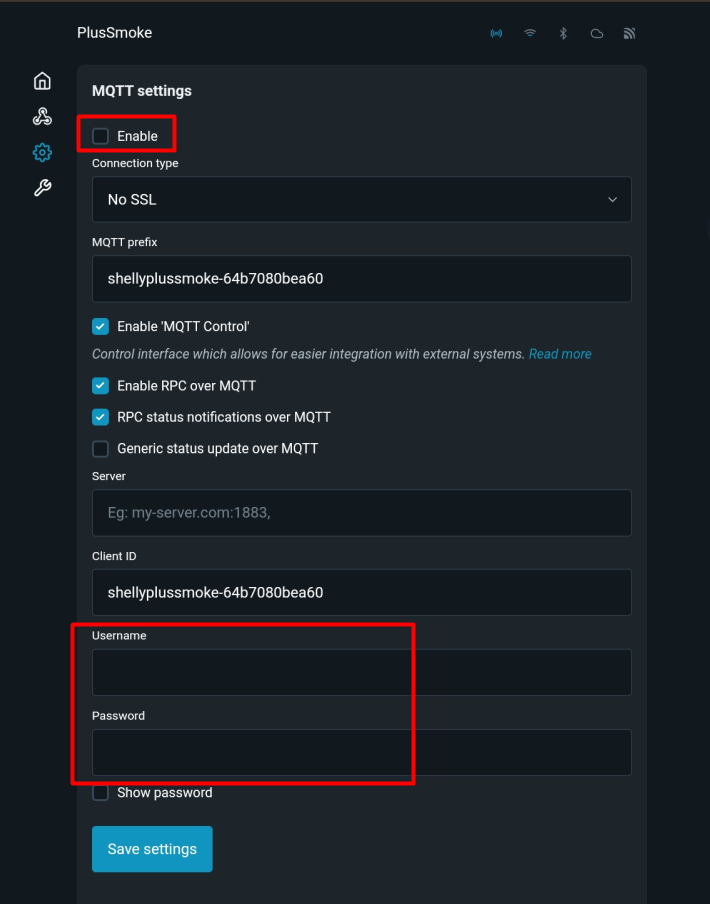The width and height of the screenshot is (710, 904).
Task: Click the MQTT feed status icon
Action: [x=629, y=33]
